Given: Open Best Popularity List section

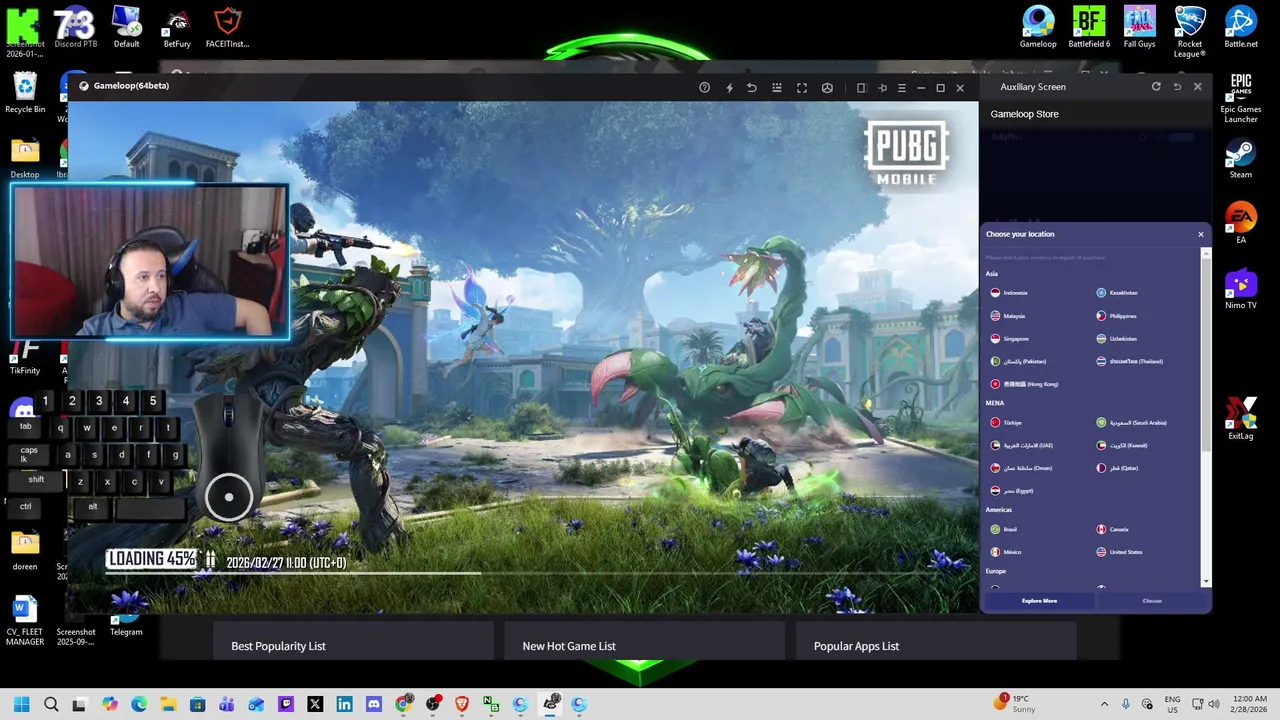Looking at the screenshot, I should point(278,646).
